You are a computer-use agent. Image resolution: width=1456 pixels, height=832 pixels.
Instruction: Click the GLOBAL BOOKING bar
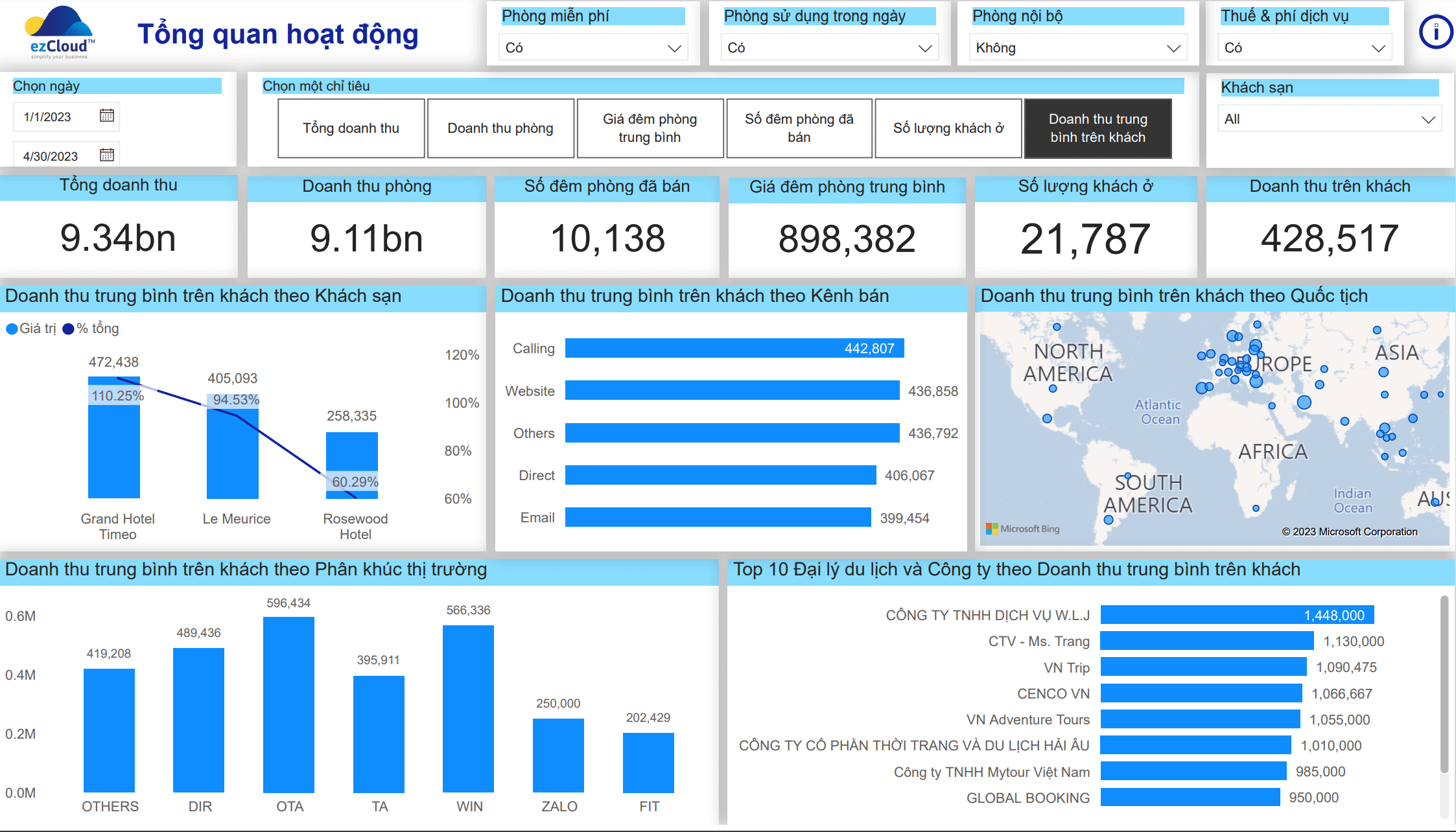(x=1190, y=798)
